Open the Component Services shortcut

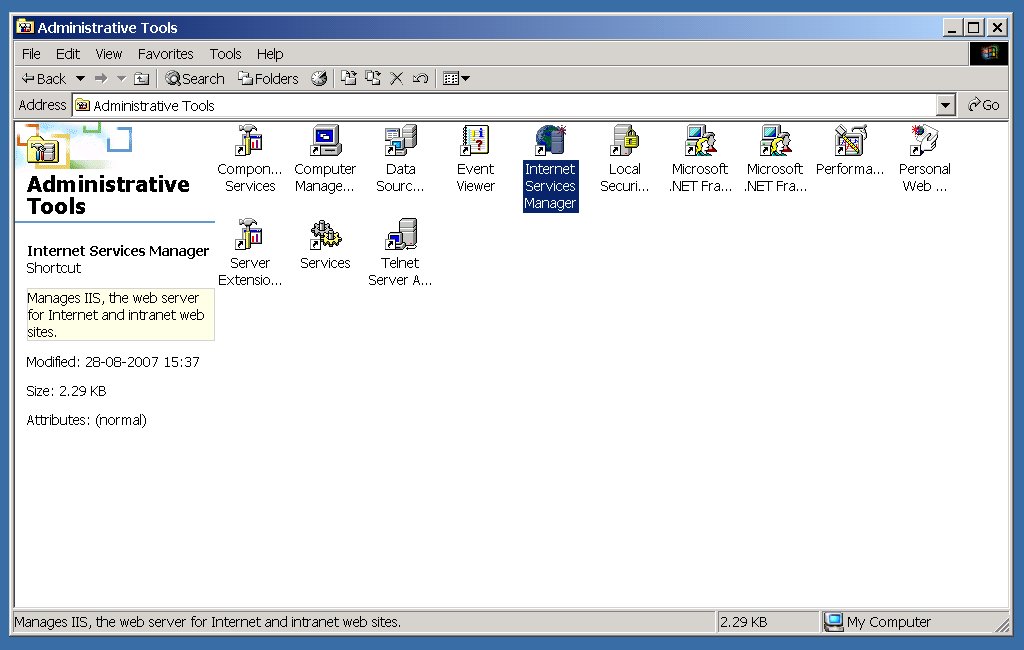[249, 159]
